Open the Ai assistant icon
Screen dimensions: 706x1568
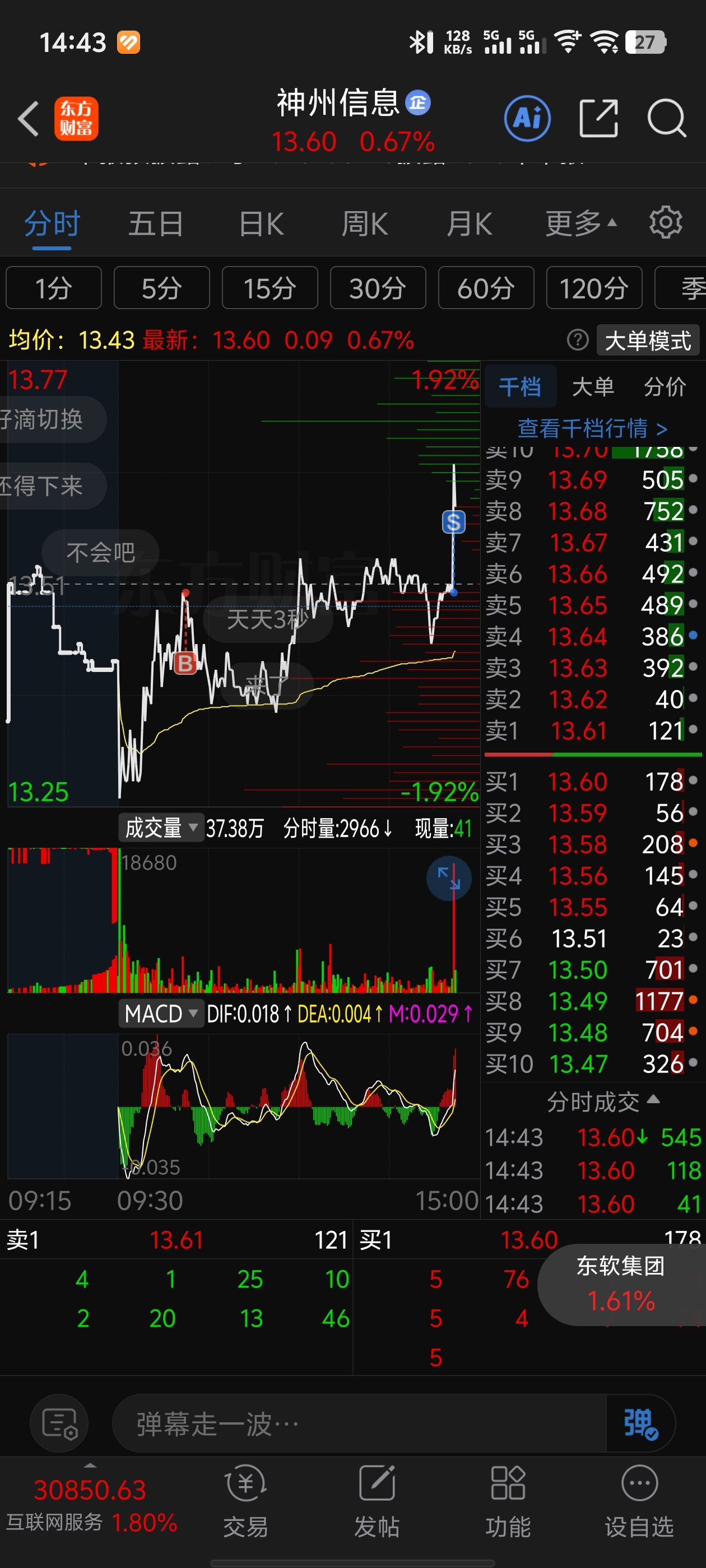click(x=527, y=118)
